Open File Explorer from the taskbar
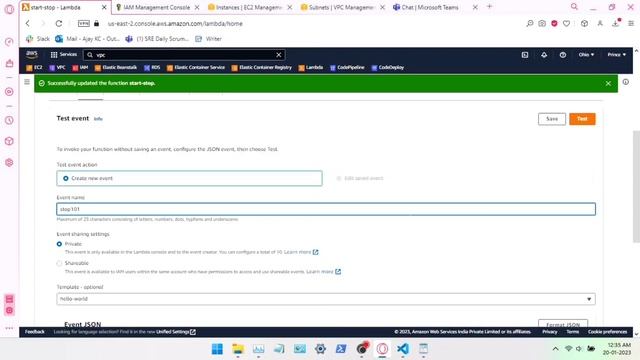640x360 pixels. pos(238,349)
